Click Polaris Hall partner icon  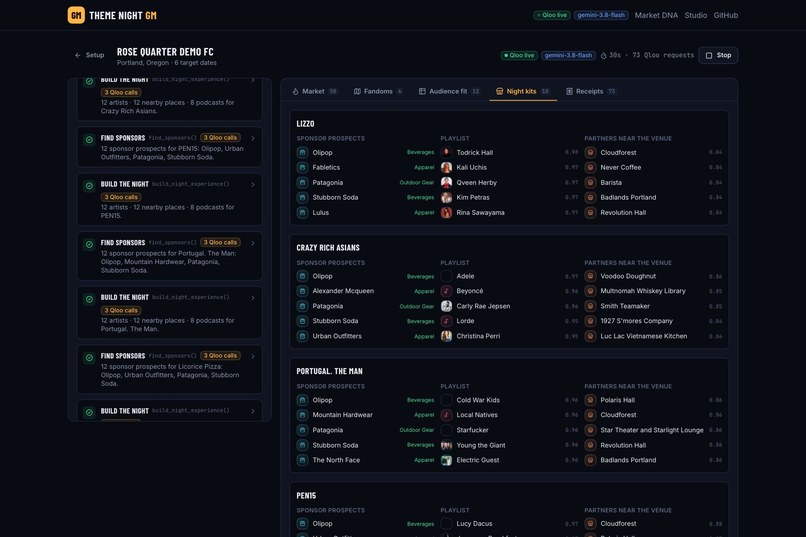coord(590,400)
